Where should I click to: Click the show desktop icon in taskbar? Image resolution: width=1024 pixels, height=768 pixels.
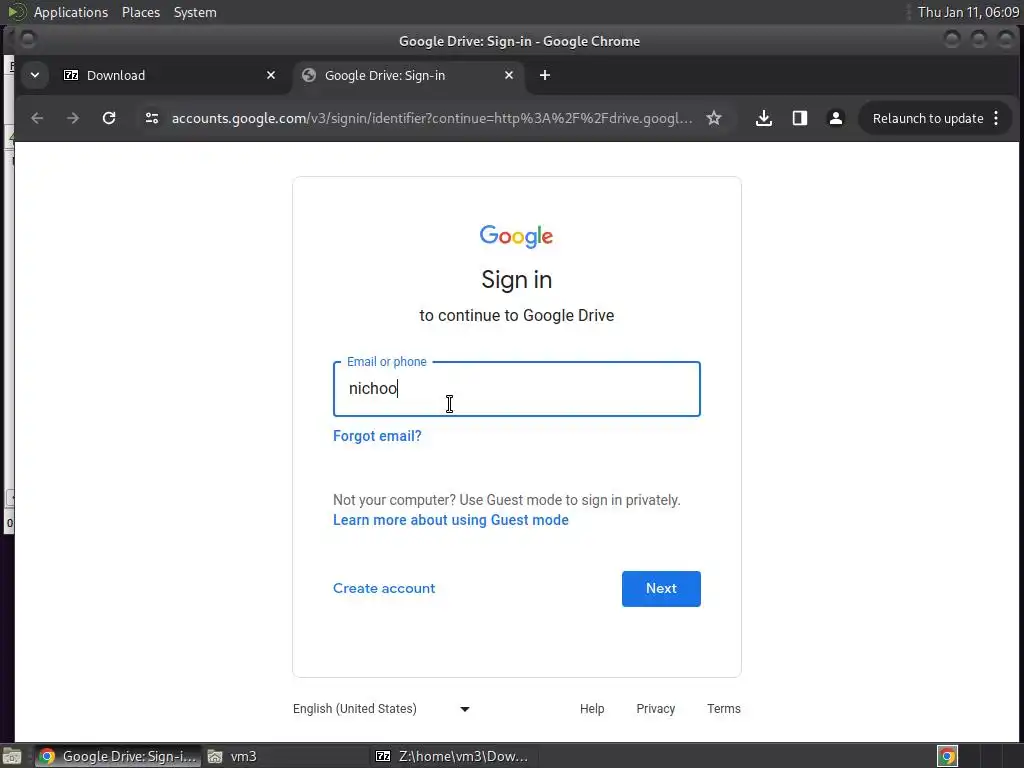click(12, 756)
